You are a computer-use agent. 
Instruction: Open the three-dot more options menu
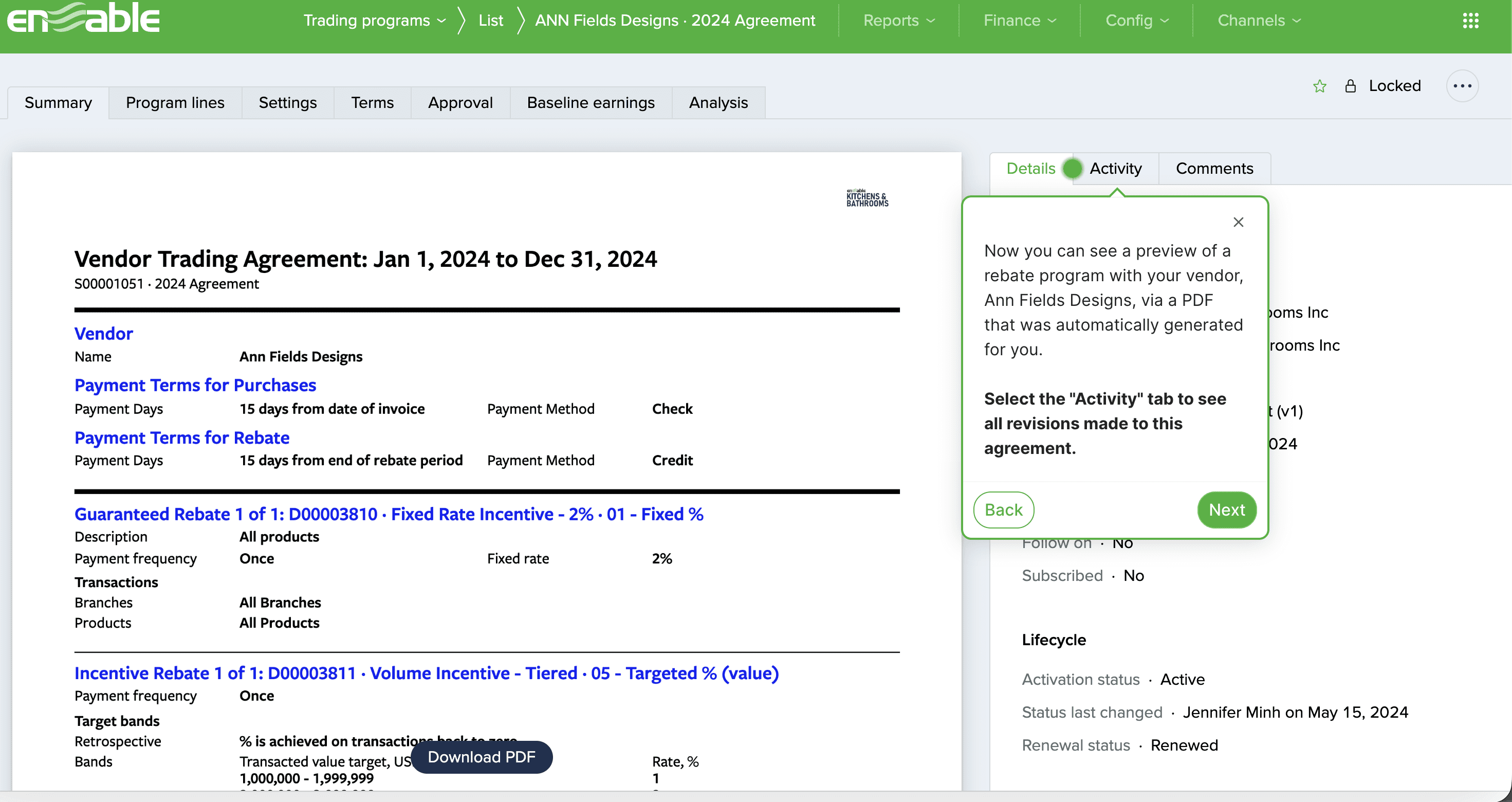point(1462,86)
